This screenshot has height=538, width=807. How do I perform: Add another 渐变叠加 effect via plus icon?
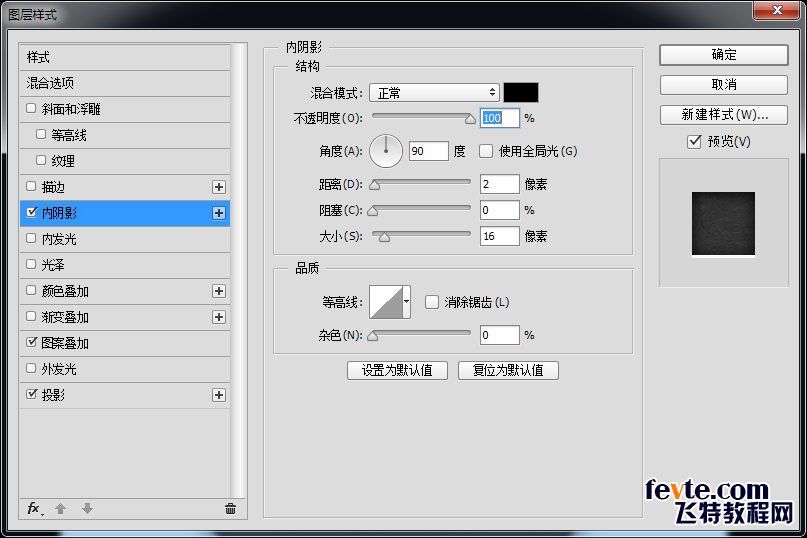219,317
